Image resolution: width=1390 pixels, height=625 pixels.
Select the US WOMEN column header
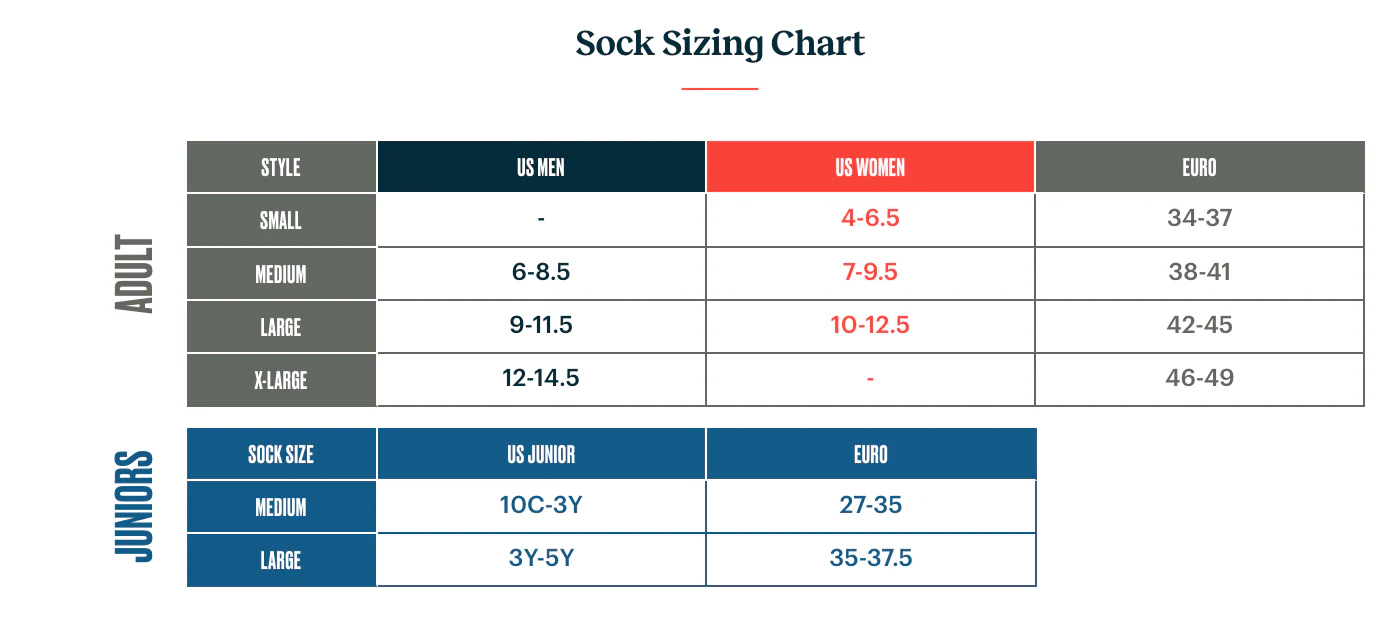(x=870, y=167)
